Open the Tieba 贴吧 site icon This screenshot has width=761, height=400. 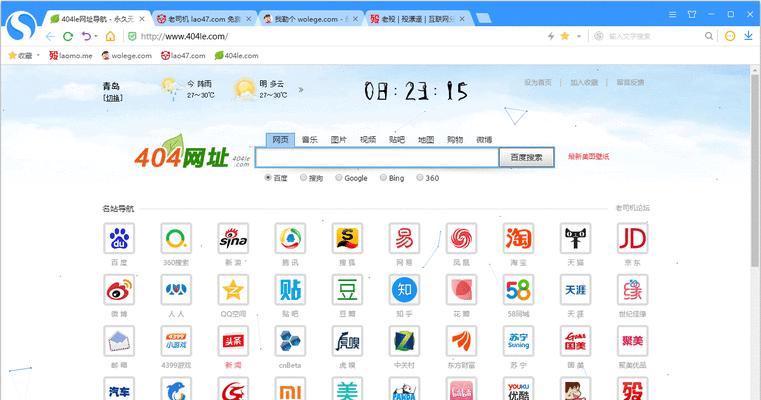click(x=290, y=290)
